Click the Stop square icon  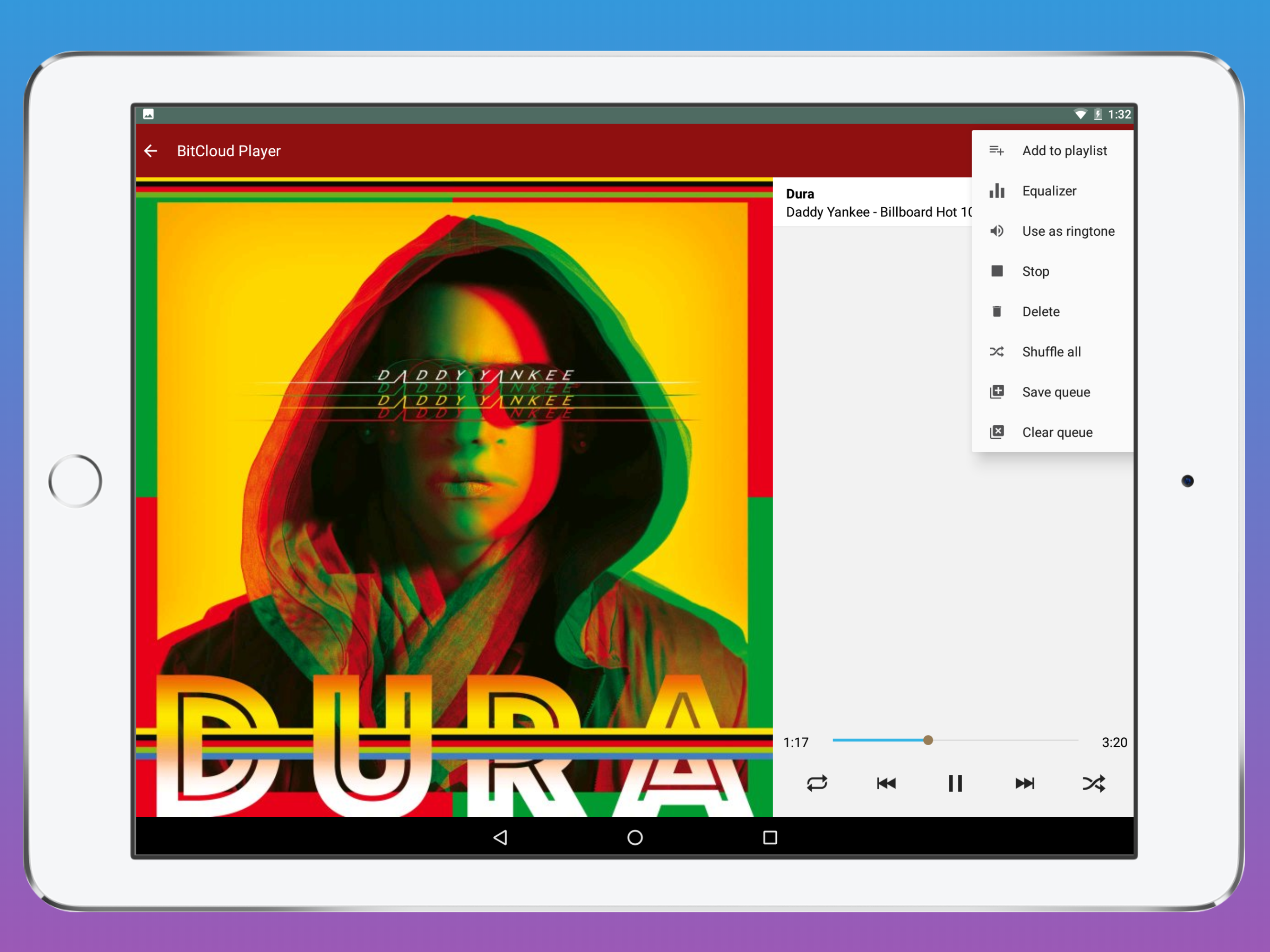point(997,271)
